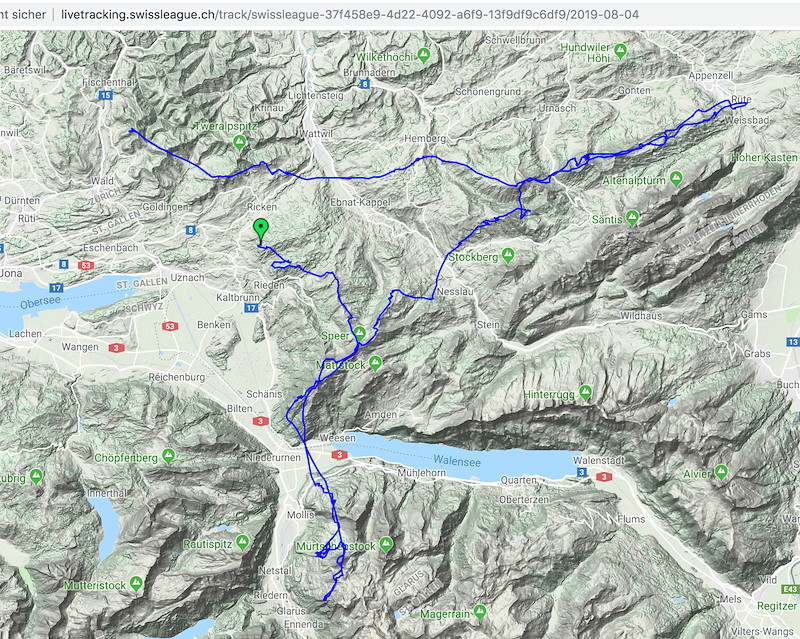Image resolution: width=800 pixels, height=639 pixels.
Task: Select the Wilkethöchi mountain icon
Action: (x=424, y=53)
